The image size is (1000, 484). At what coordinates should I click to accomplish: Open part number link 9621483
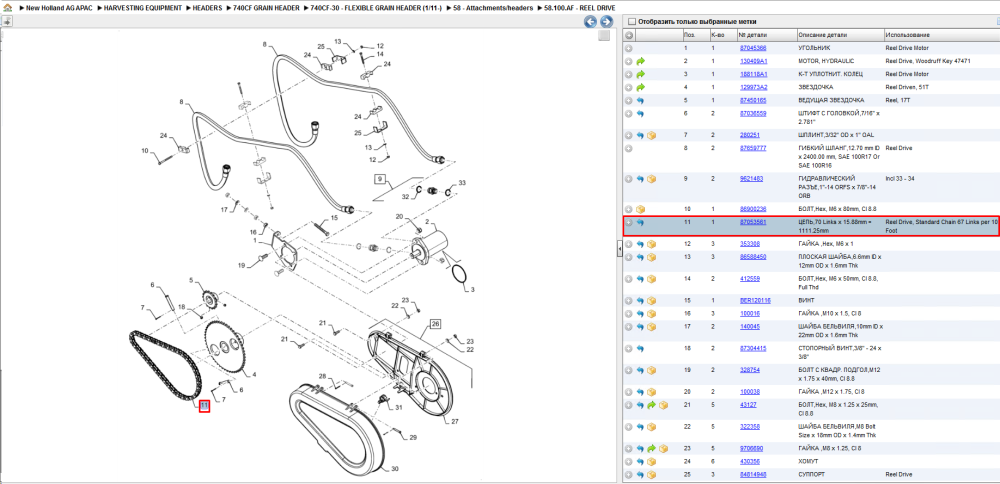click(x=751, y=179)
